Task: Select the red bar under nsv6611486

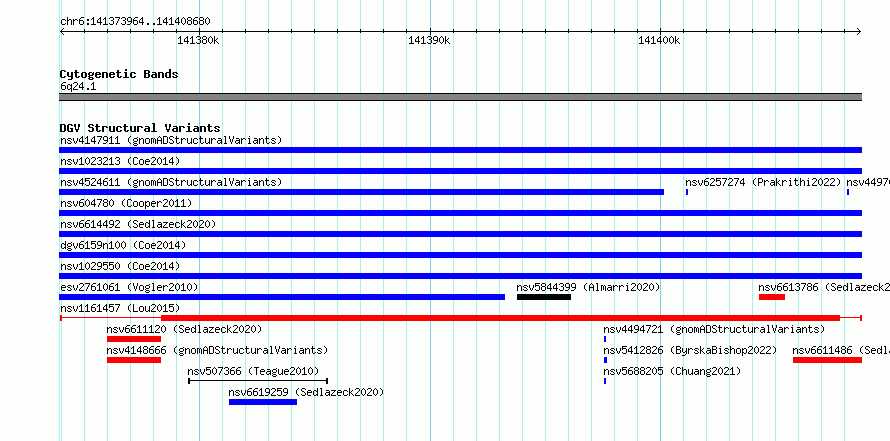Action: (x=828, y=360)
